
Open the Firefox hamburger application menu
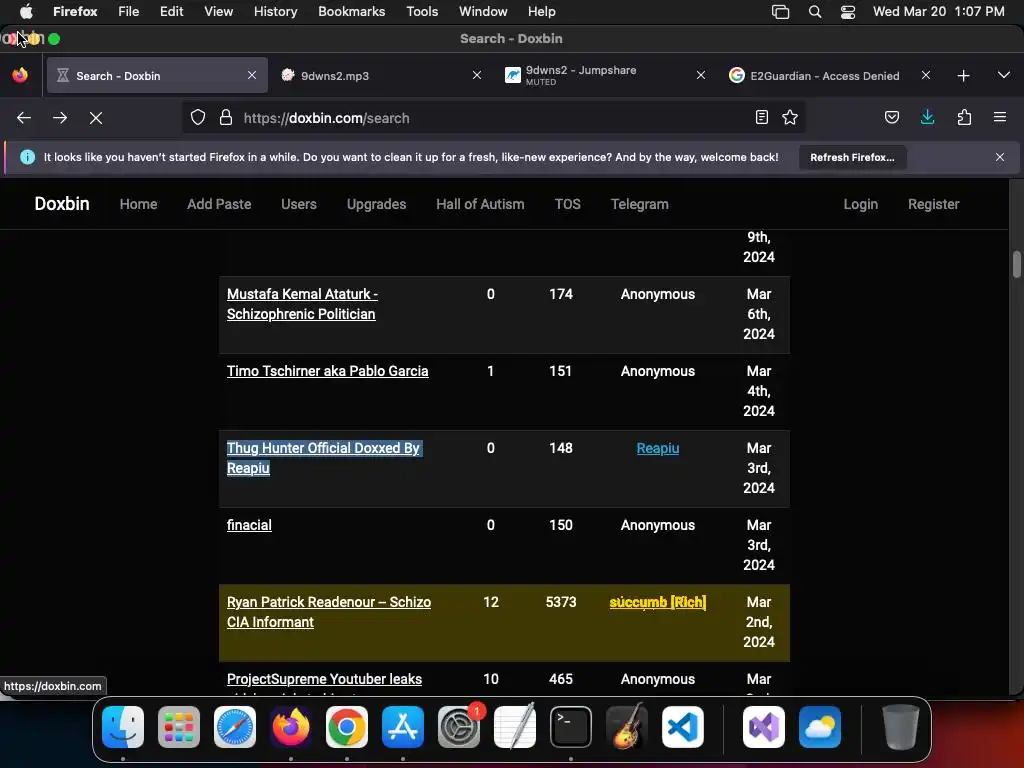tap(1000, 118)
